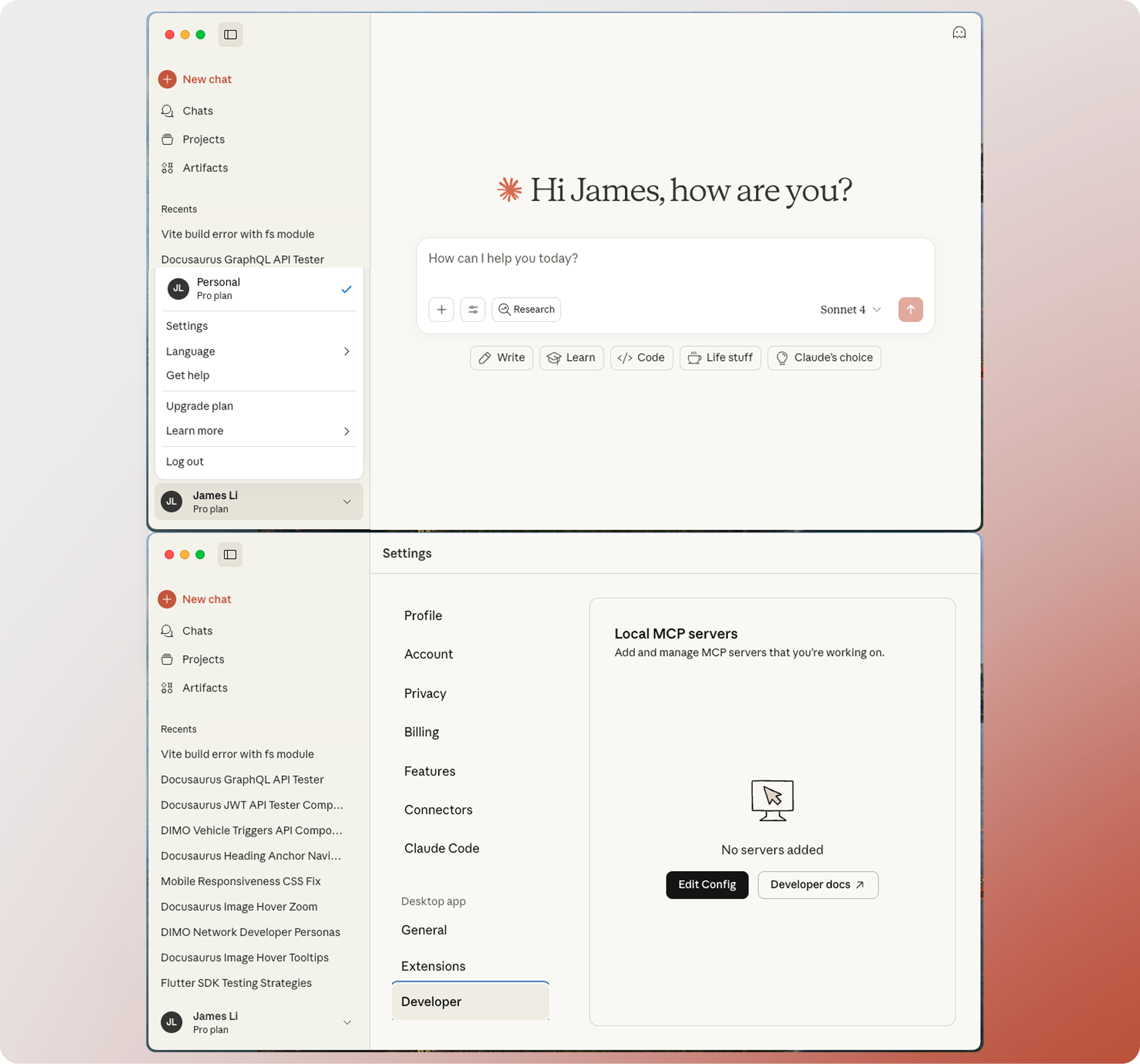Click the JL avatar next to Personal
This screenshot has height=1064, width=1140.
tap(178, 288)
